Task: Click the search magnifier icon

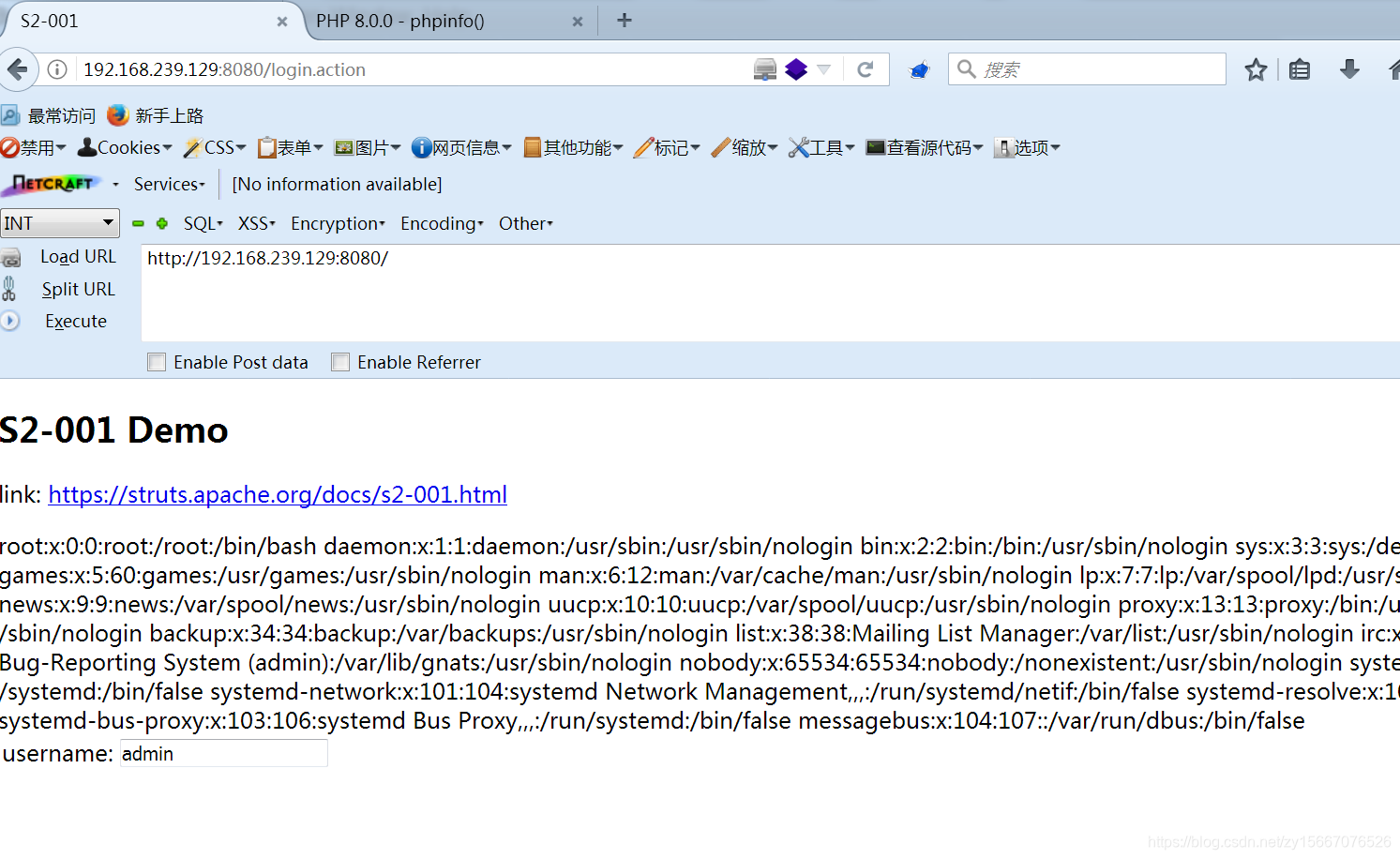Action: point(967,68)
